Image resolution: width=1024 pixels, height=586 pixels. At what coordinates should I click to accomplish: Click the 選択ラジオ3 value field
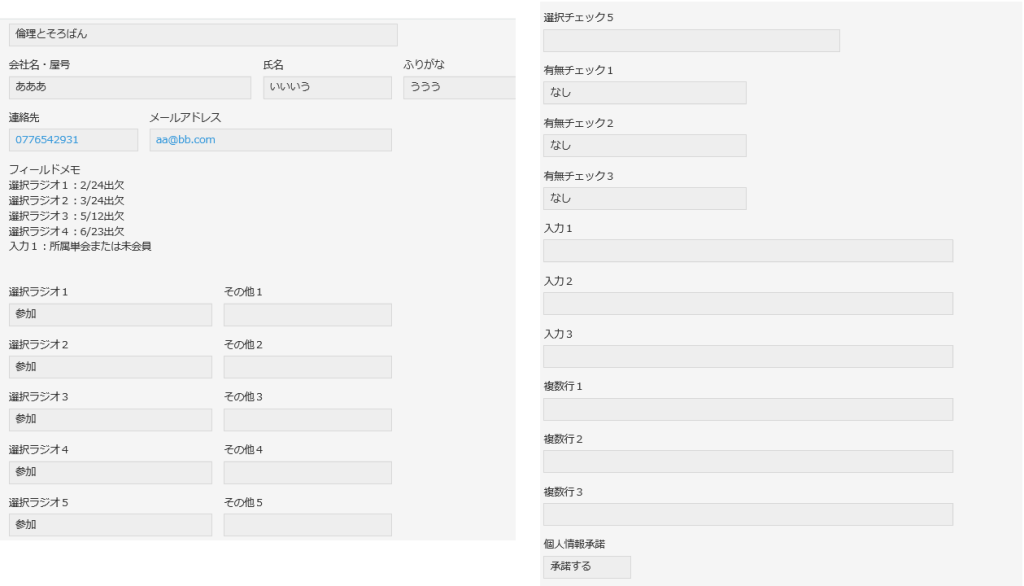pos(110,420)
